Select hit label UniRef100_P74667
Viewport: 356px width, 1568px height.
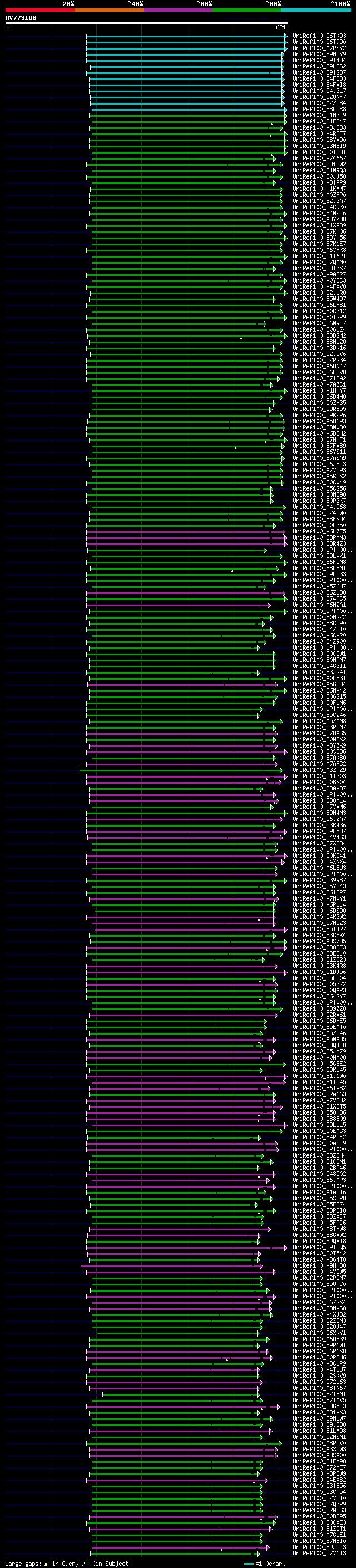coord(319,159)
